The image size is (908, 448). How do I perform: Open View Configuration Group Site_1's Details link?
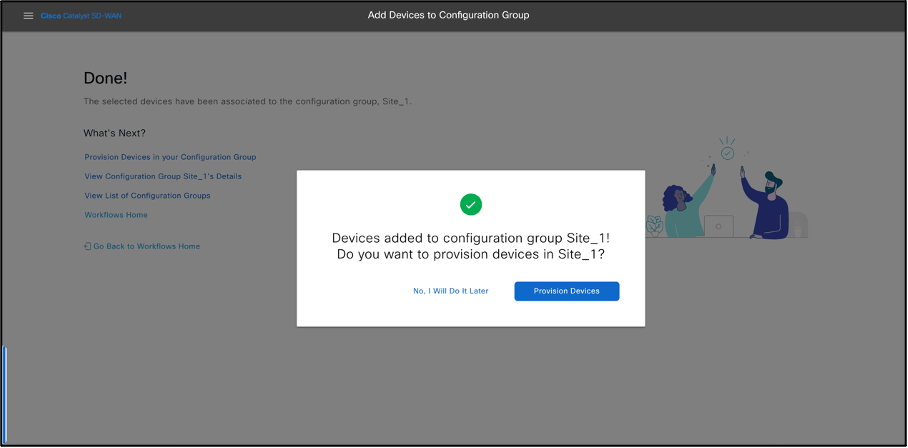click(x=163, y=176)
